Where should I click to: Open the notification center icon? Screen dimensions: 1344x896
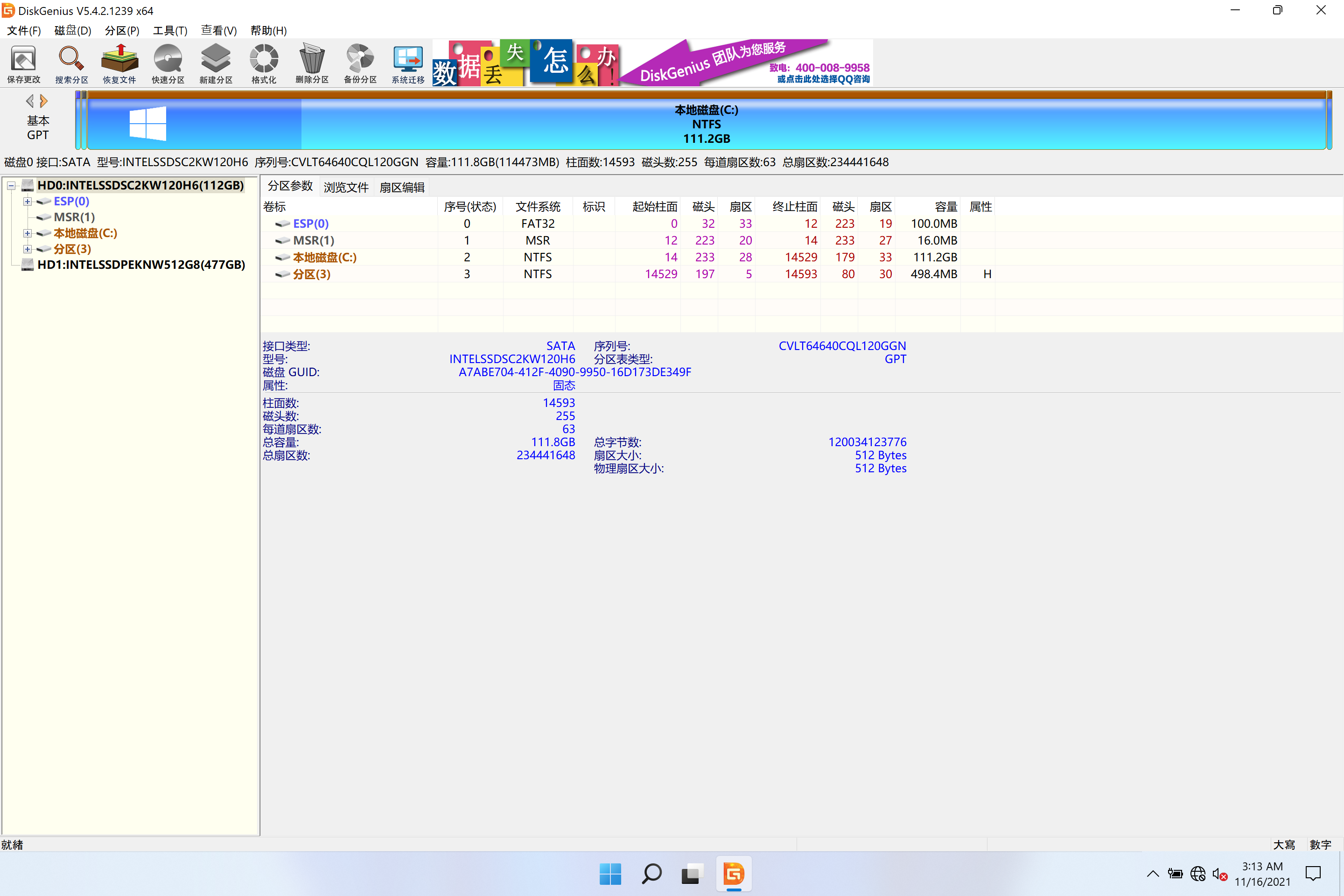[1313, 874]
